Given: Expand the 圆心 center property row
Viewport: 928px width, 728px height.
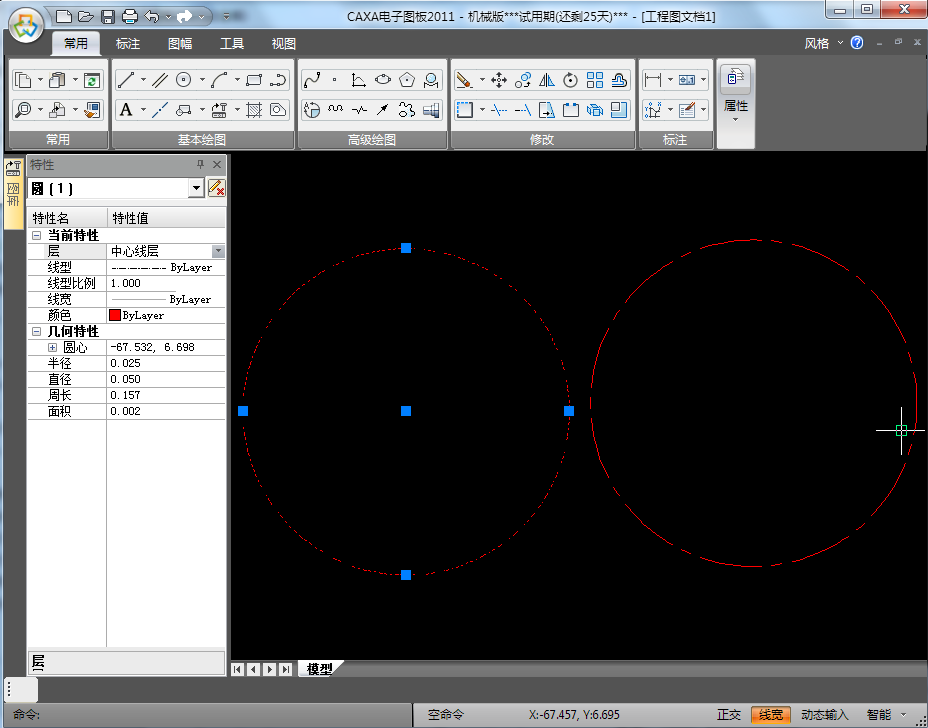Looking at the screenshot, I should 53,348.
